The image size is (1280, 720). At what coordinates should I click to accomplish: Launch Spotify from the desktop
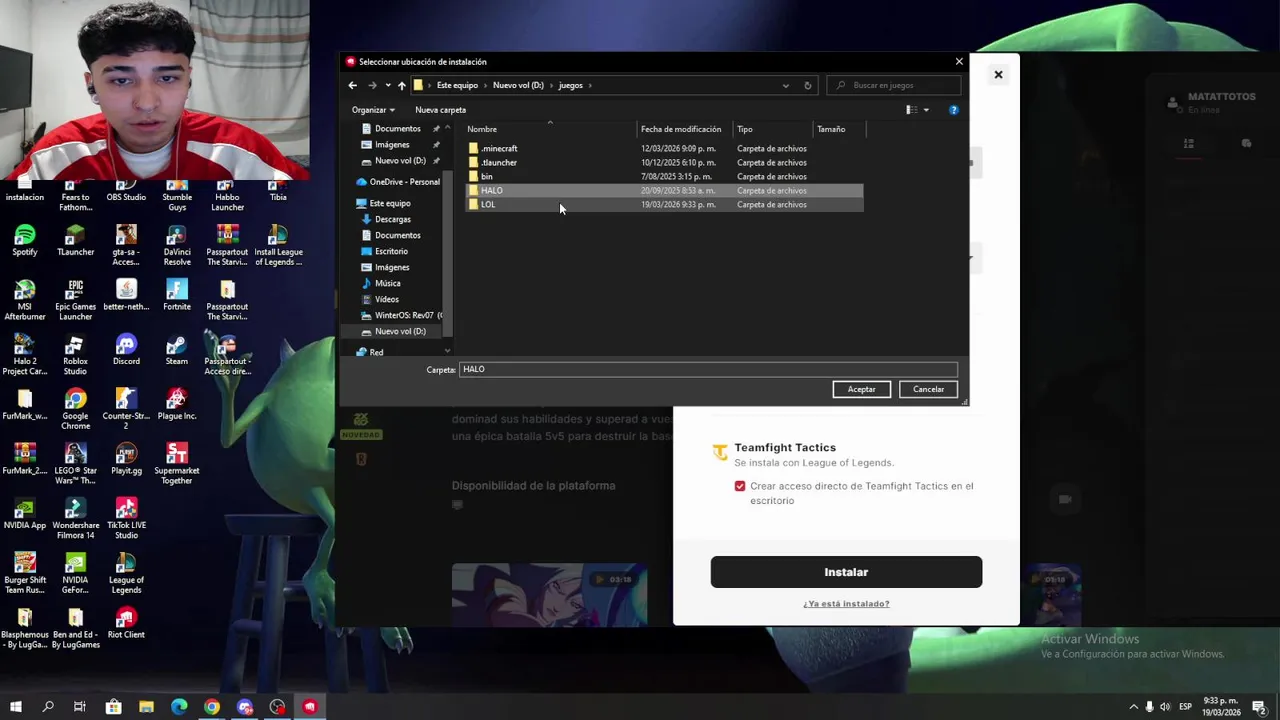[x=25, y=240]
